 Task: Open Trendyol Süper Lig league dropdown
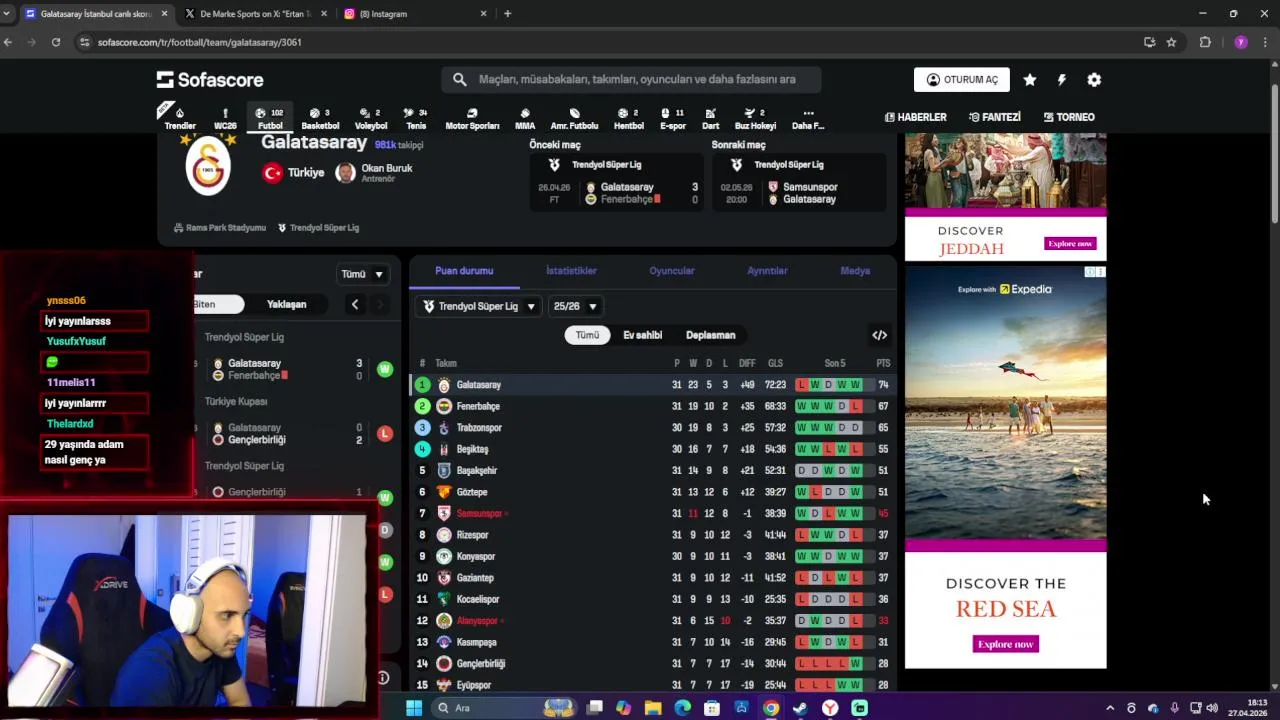click(480, 306)
